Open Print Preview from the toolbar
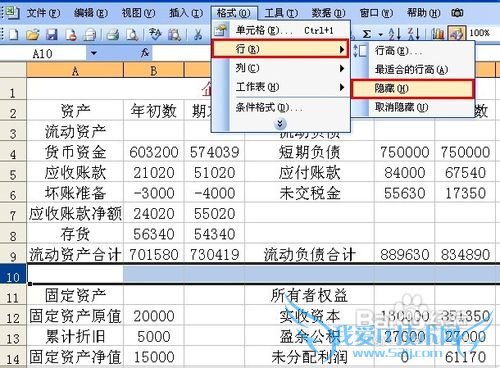 (x=132, y=34)
